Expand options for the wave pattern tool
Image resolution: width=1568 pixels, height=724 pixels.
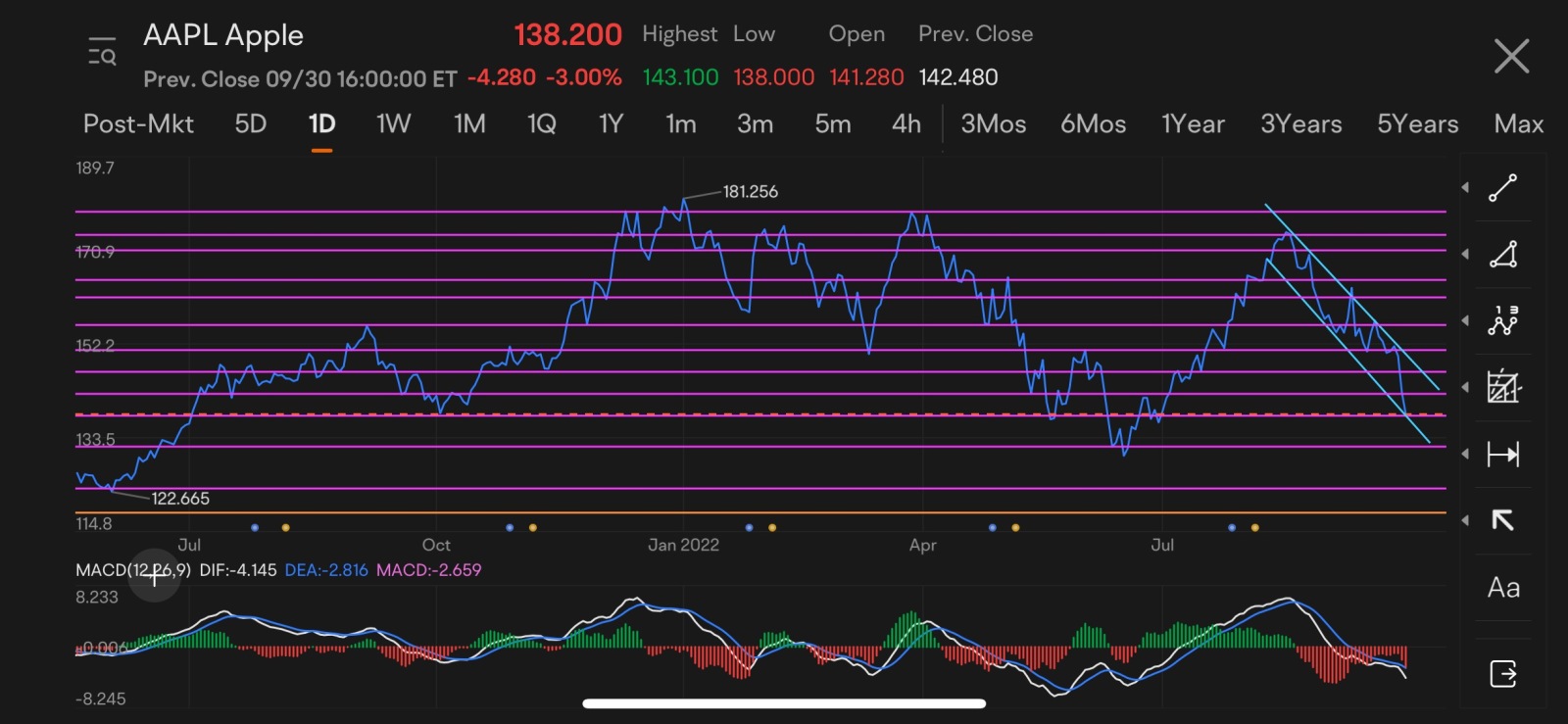1465,320
